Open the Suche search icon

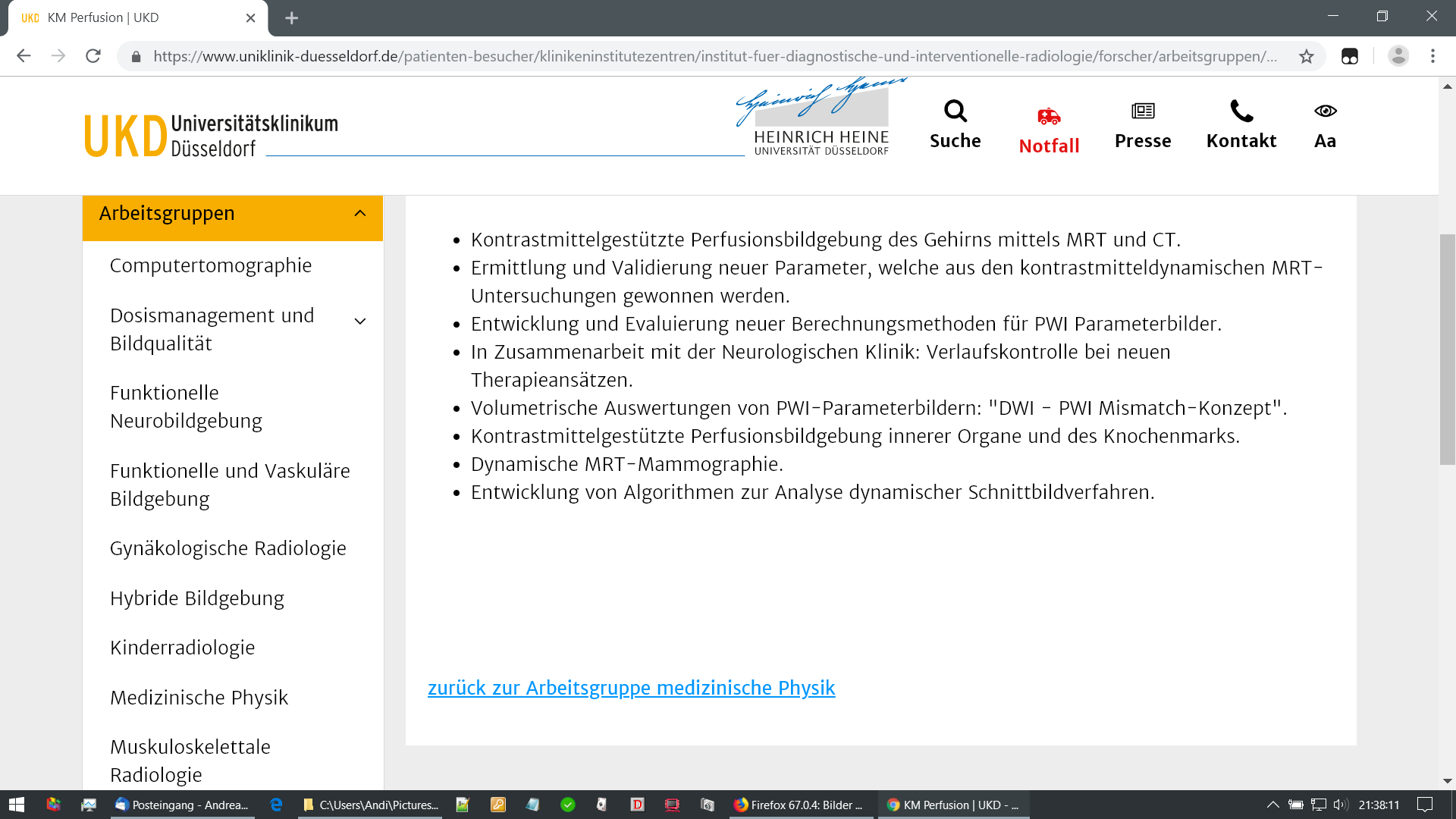[x=955, y=111]
